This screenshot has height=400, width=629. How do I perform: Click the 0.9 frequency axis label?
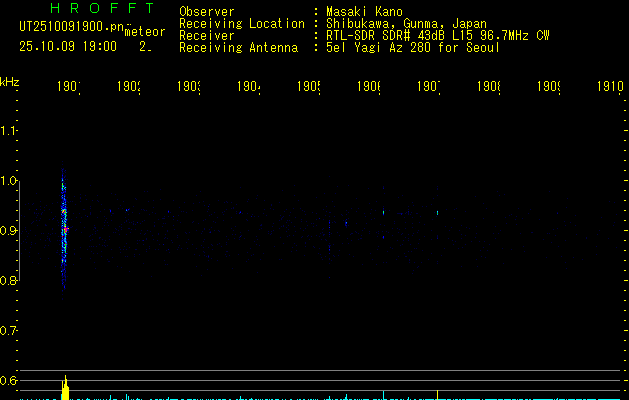pyautogui.click(x=9, y=231)
